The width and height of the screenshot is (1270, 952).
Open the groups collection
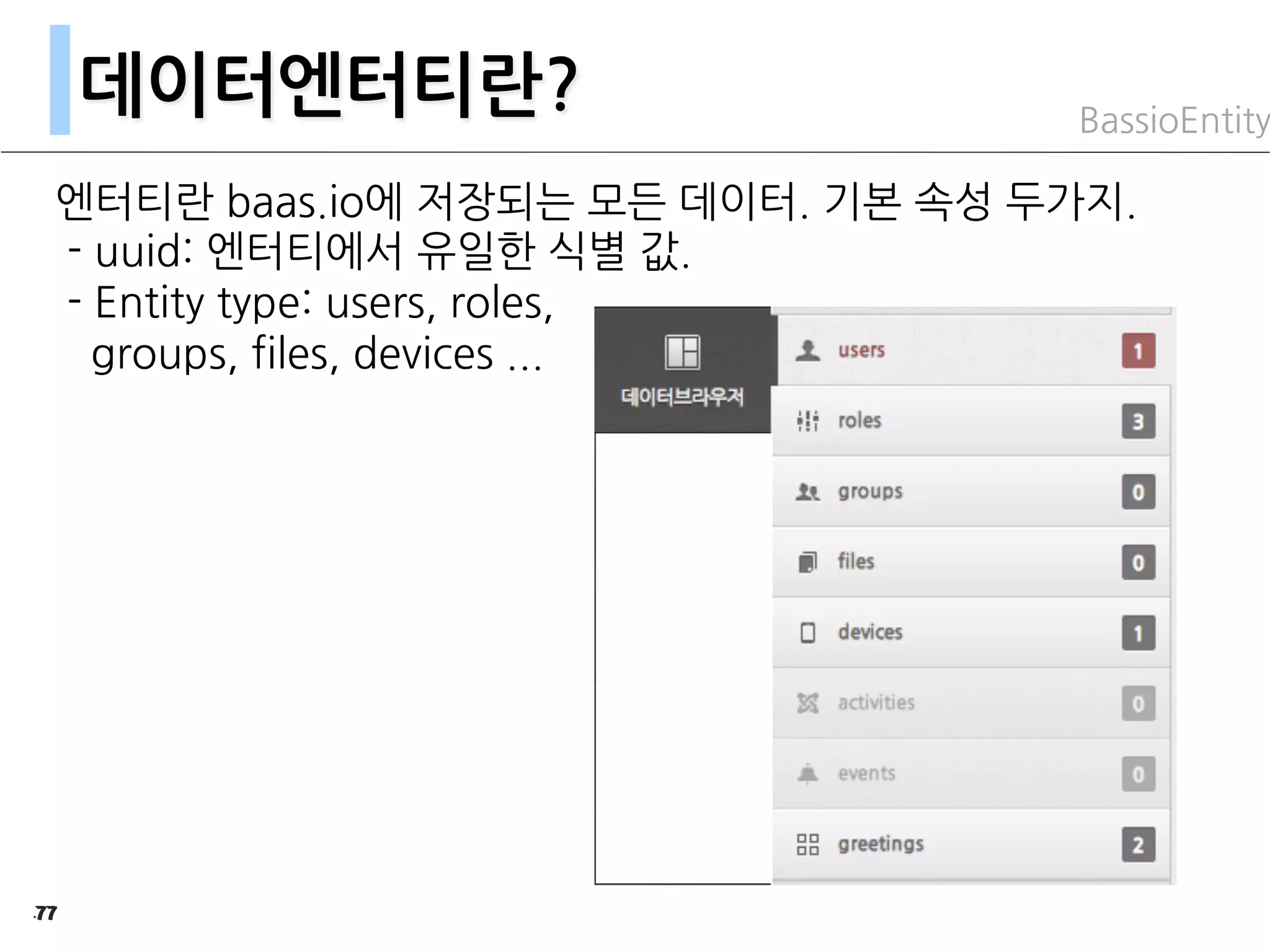971,491
